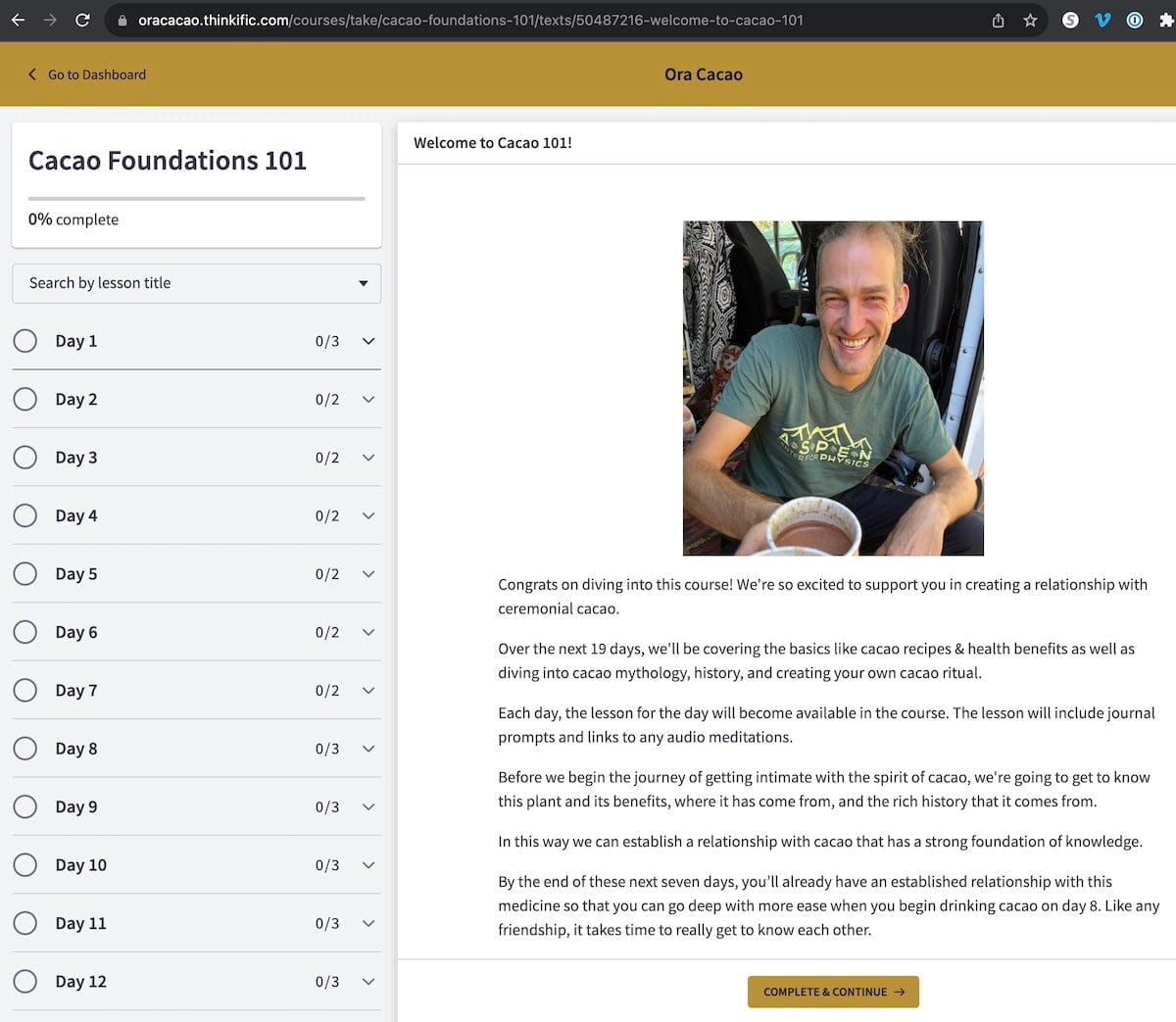Click the share icon in address bar
The width and height of the screenshot is (1176, 1022).
tap(998, 20)
